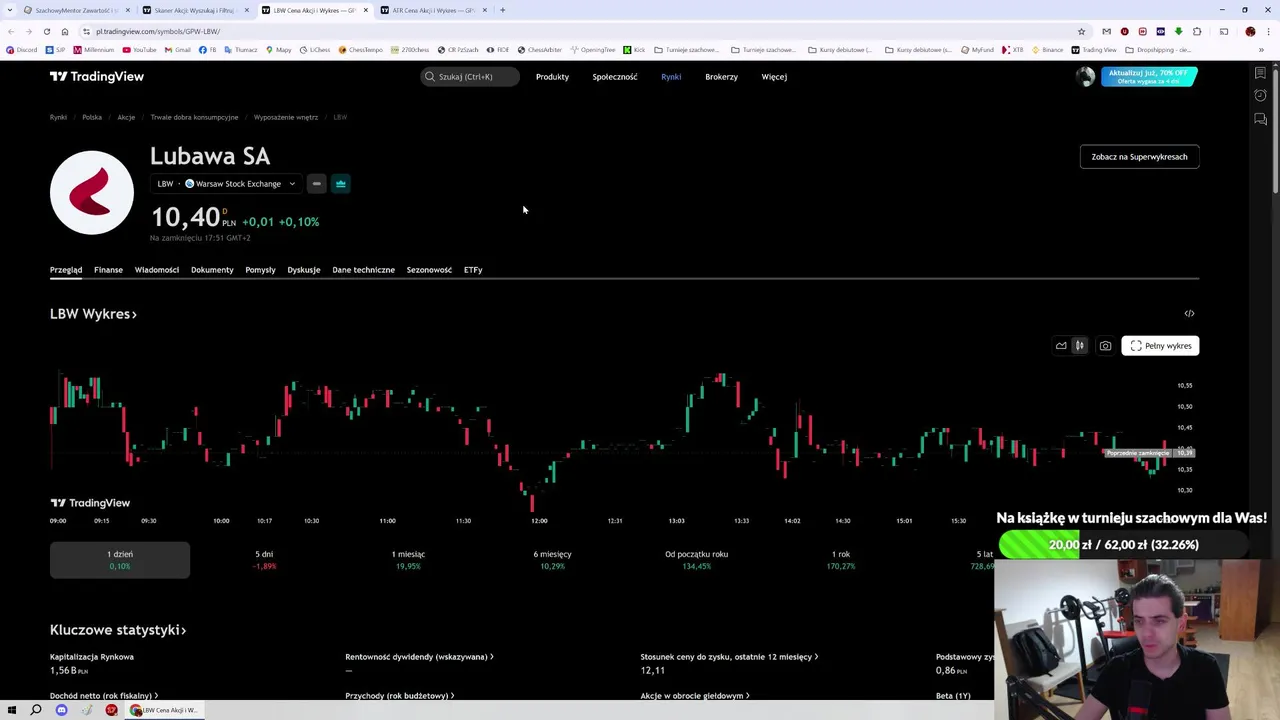Click the teal market icon beside the exchange

[341, 184]
